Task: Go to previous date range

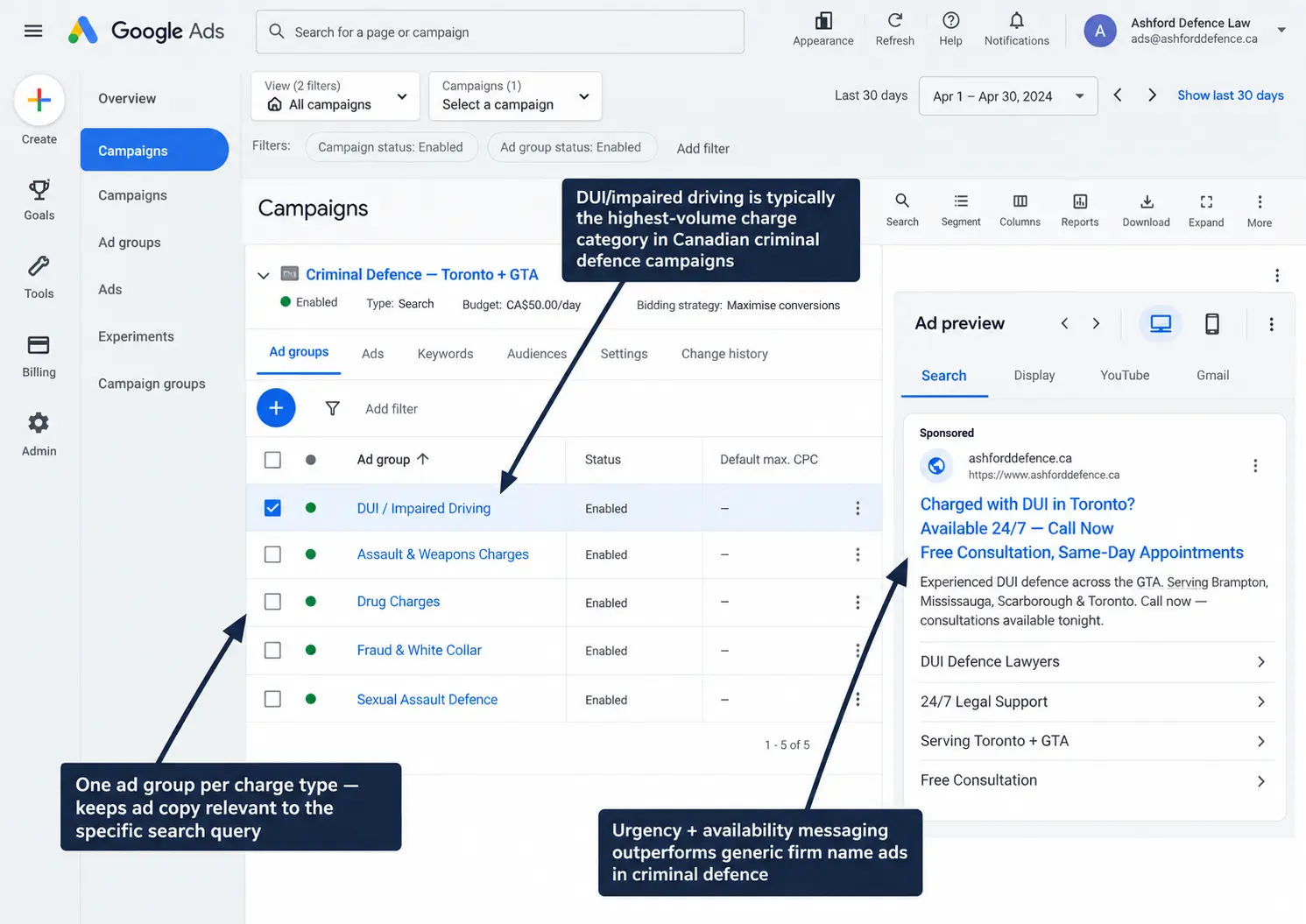Action: (x=1118, y=95)
